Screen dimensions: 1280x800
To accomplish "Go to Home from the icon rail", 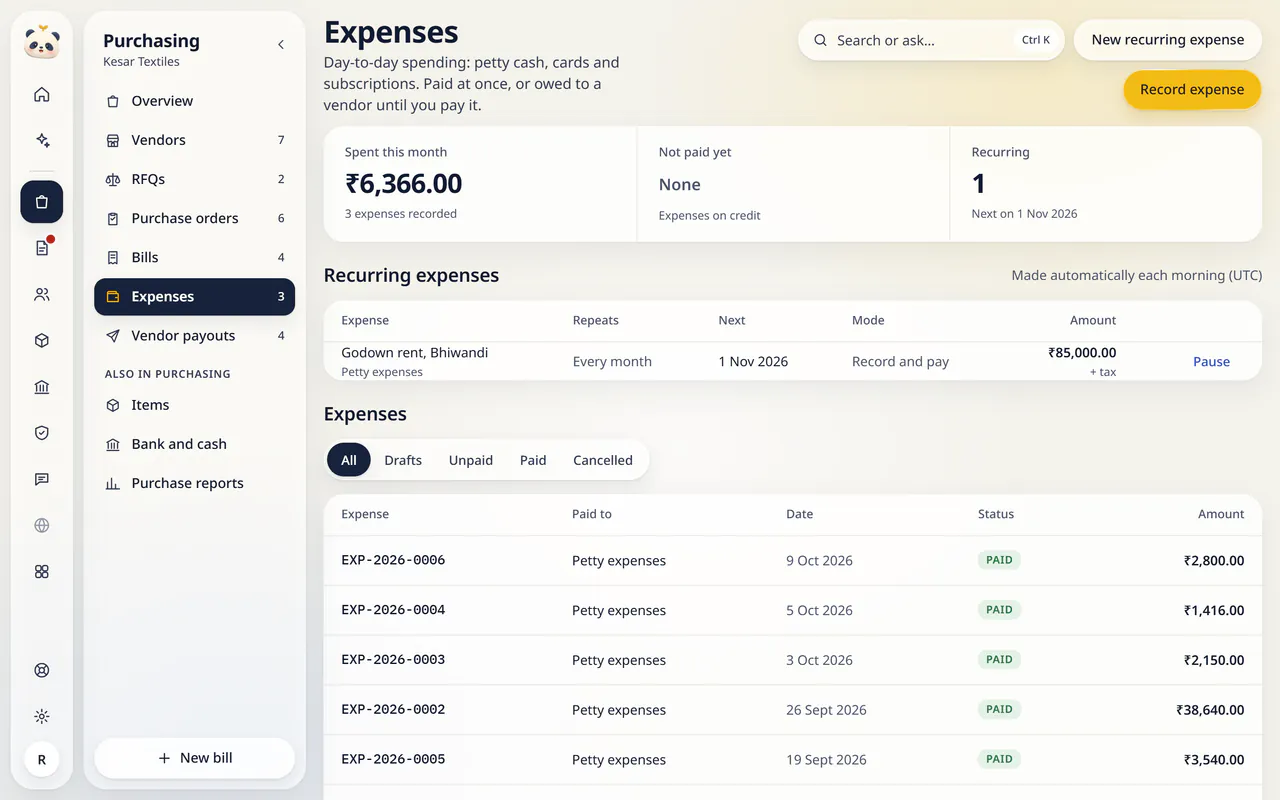I will point(42,95).
